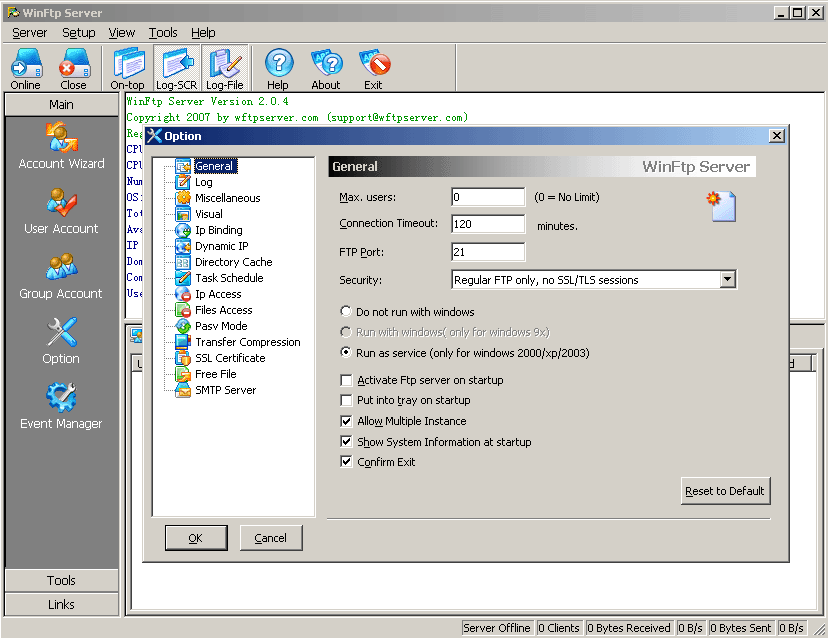
Task: Select Pasv Mode in the options tree
Action: click(x=220, y=326)
